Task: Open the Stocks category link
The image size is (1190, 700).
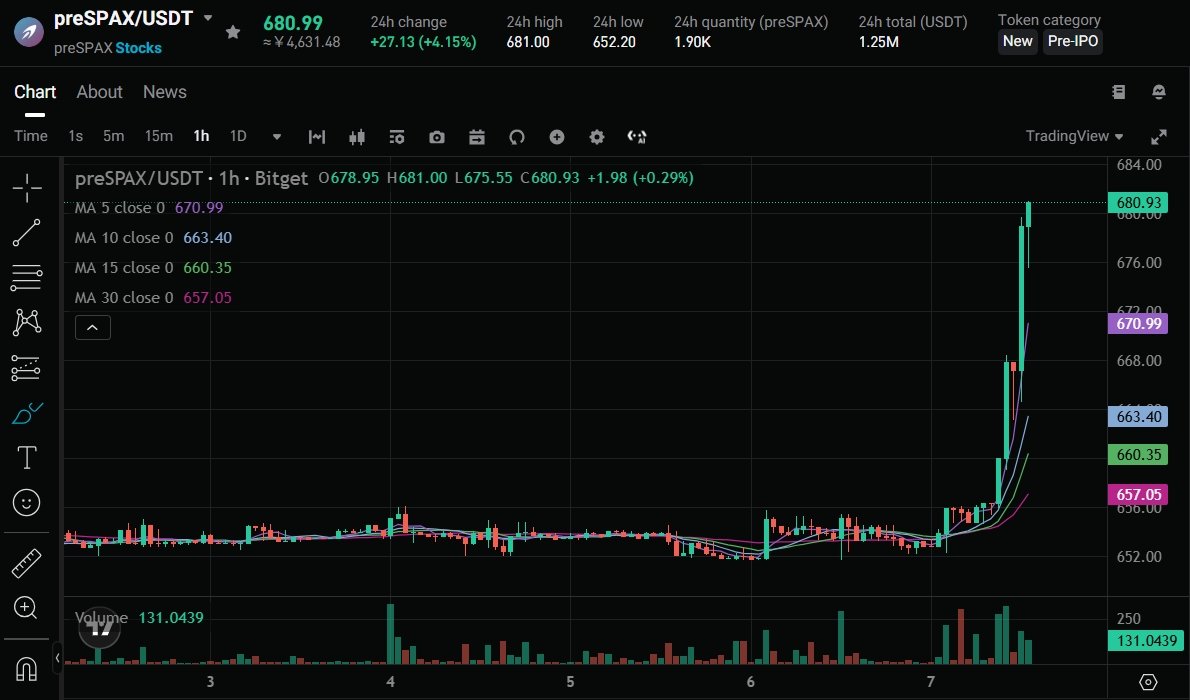Action: coord(138,48)
